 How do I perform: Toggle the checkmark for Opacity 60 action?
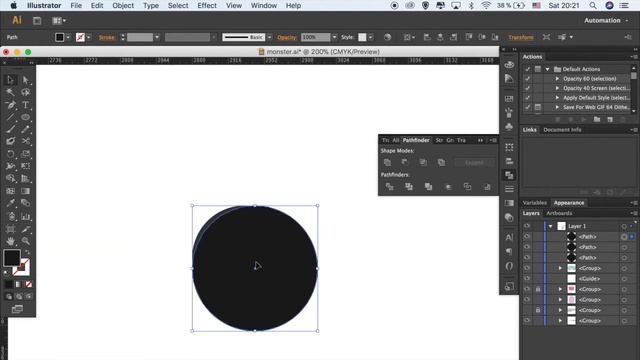click(528, 78)
